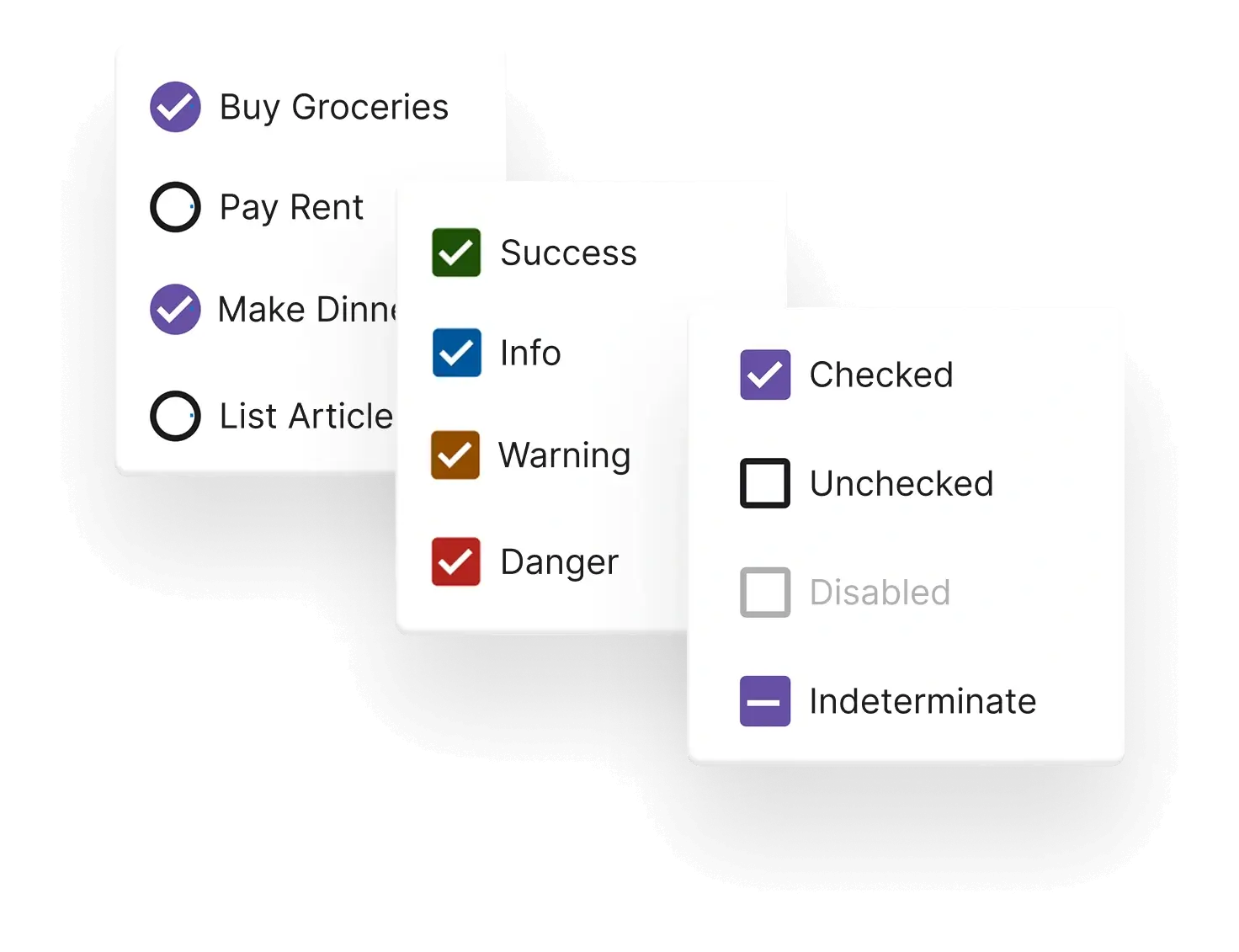The height and width of the screenshot is (952, 1239).
Task: Click the Disabled checkbox
Action: pyautogui.click(x=764, y=593)
